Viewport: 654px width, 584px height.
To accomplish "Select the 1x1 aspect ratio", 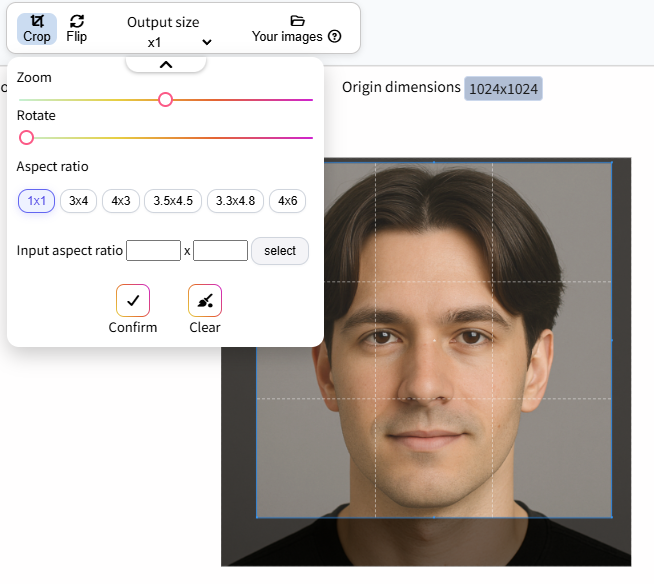I will tap(36, 201).
